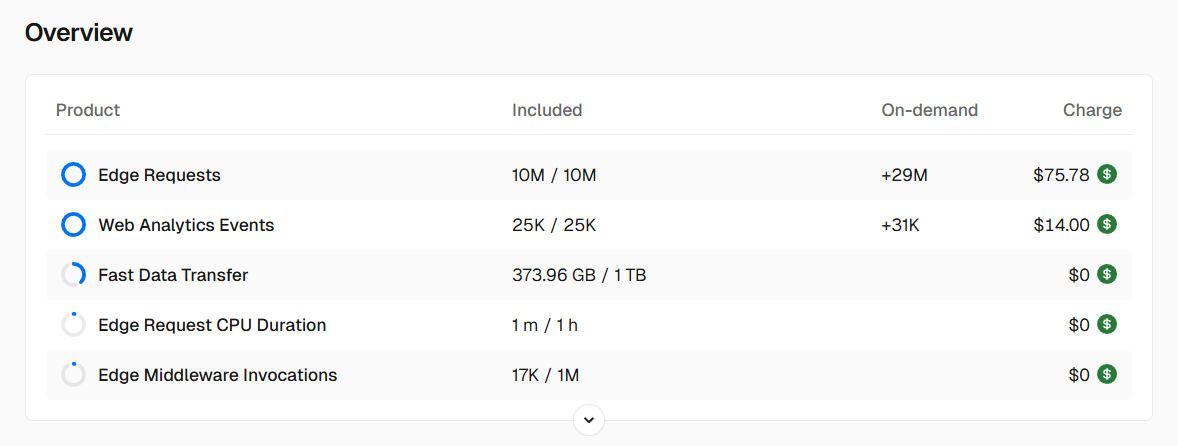
Task: Expand the usage list with the chevron button
Action: [x=589, y=420]
